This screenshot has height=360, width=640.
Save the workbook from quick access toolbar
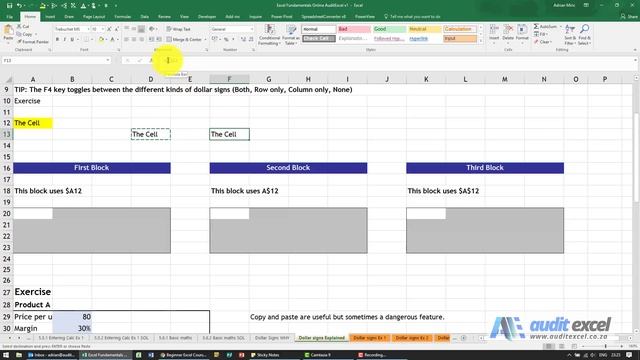pyautogui.click(x=9, y=5)
